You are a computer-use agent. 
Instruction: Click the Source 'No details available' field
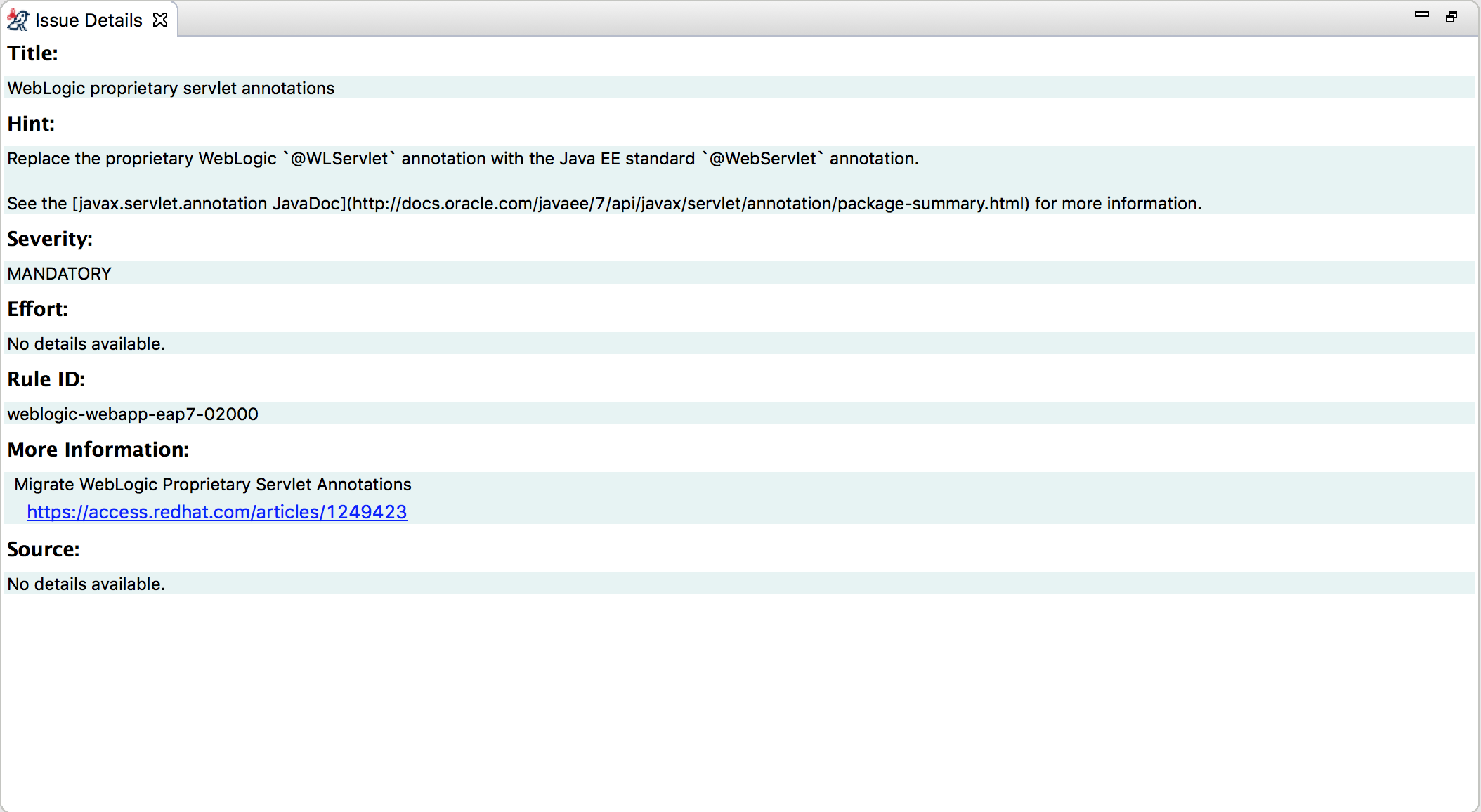tap(86, 584)
